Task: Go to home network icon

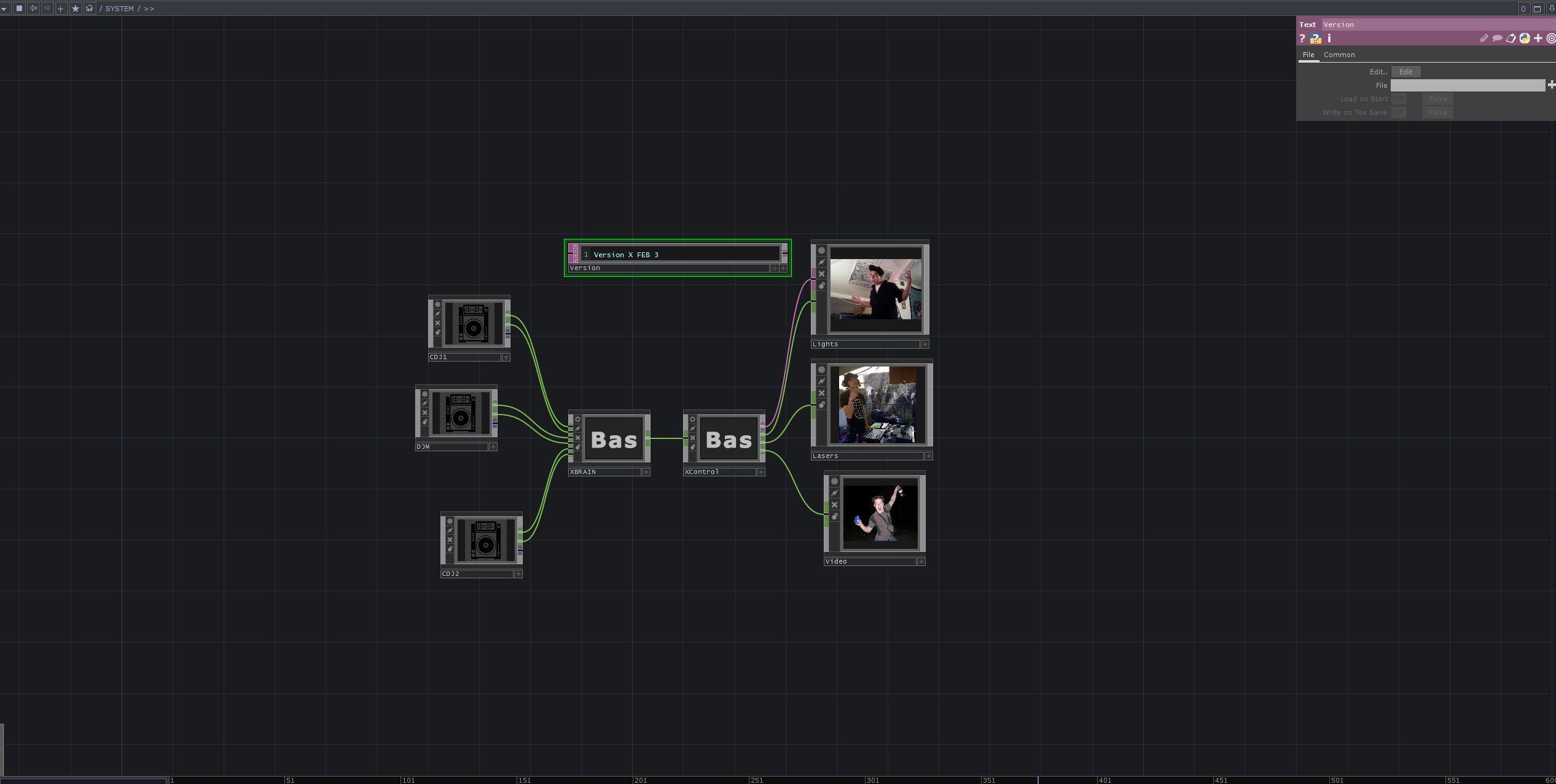Action: coord(90,9)
